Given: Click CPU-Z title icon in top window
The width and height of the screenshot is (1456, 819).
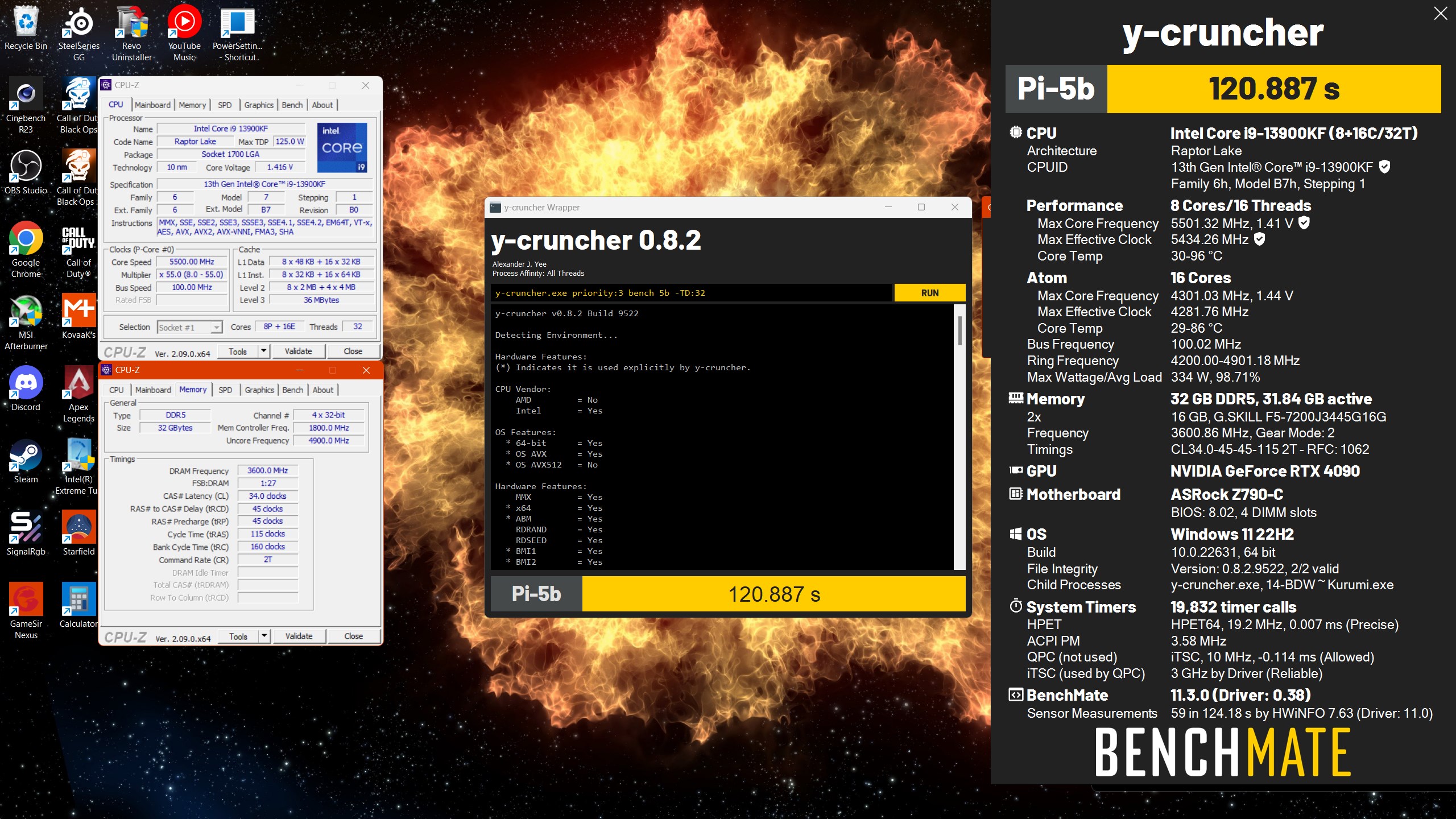Looking at the screenshot, I should [106, 85].
